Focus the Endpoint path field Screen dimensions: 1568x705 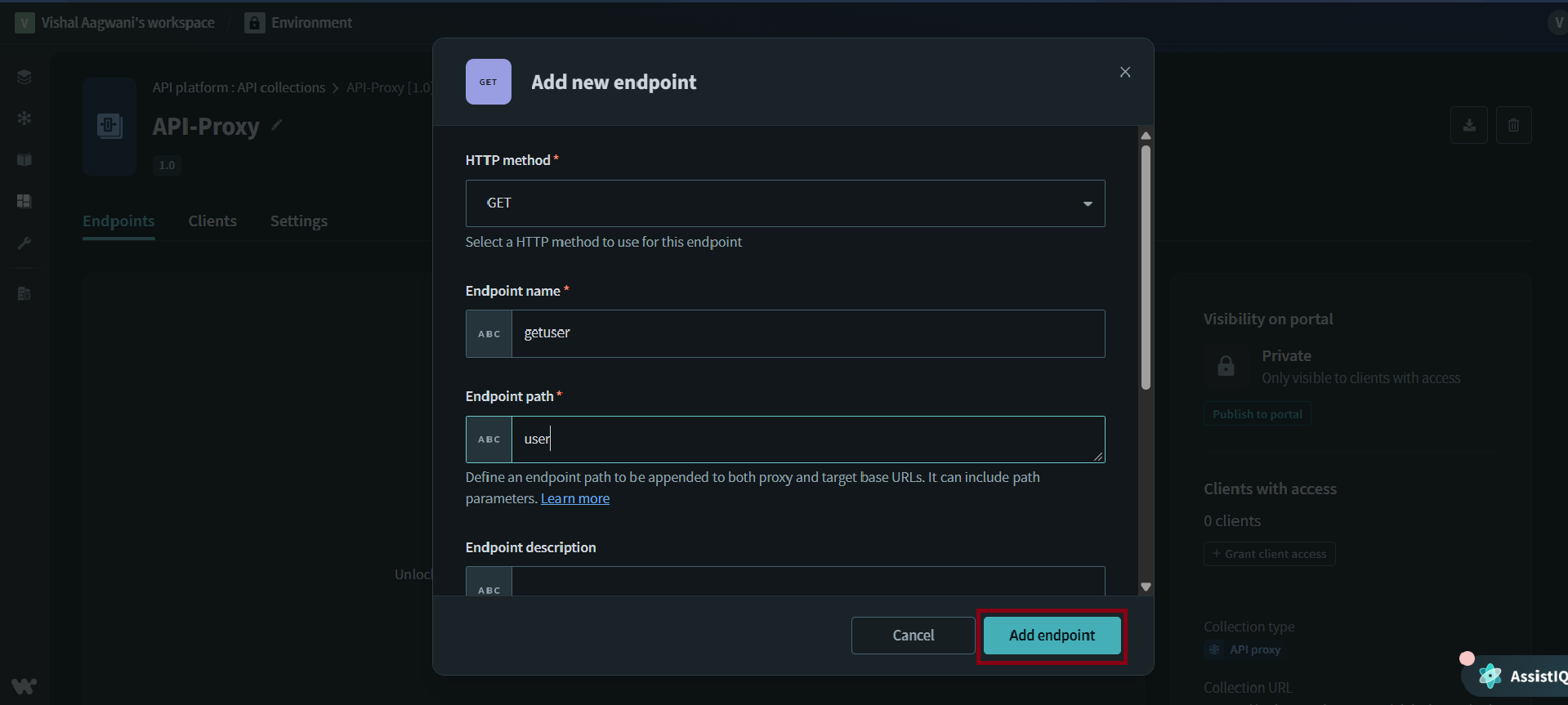click(x=785, y=440)
